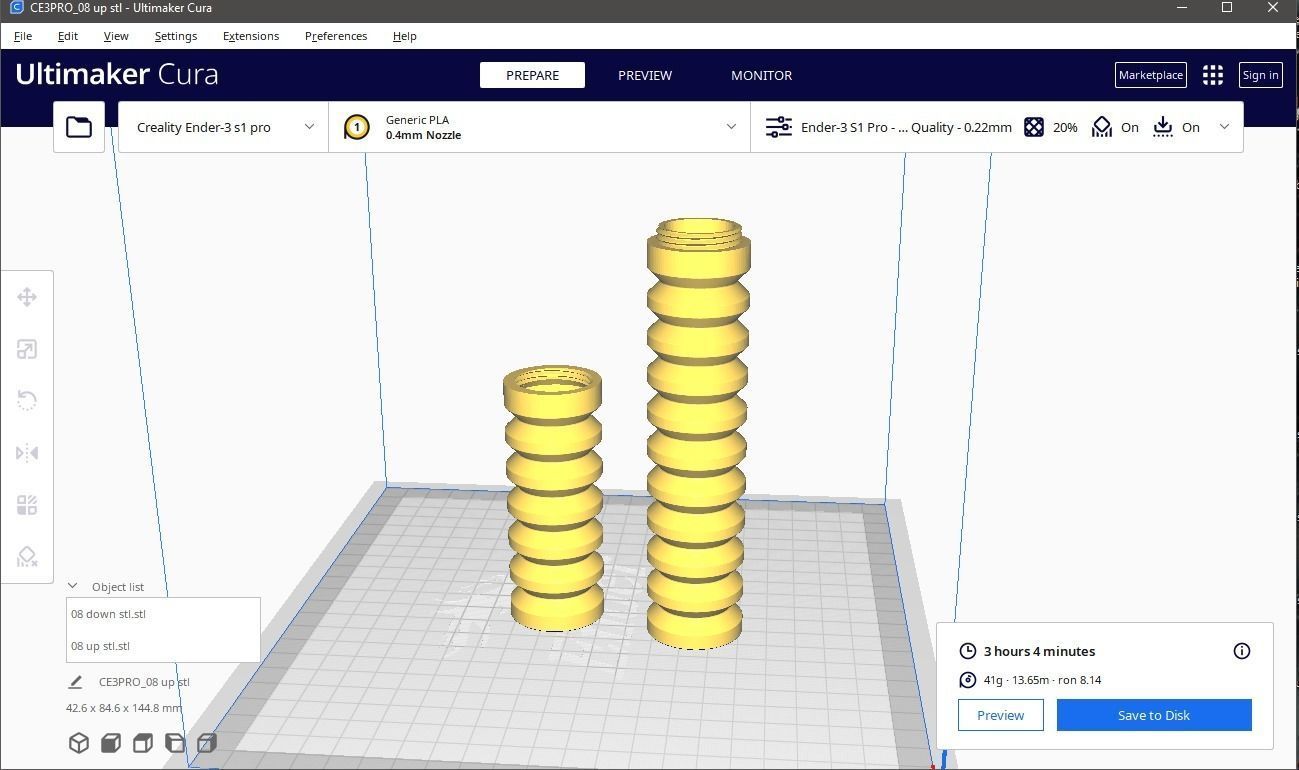Click the 3 hours 4 minutes estimate
Viewport: 1299px width, 770px height.
click(x=1039, y=651)
